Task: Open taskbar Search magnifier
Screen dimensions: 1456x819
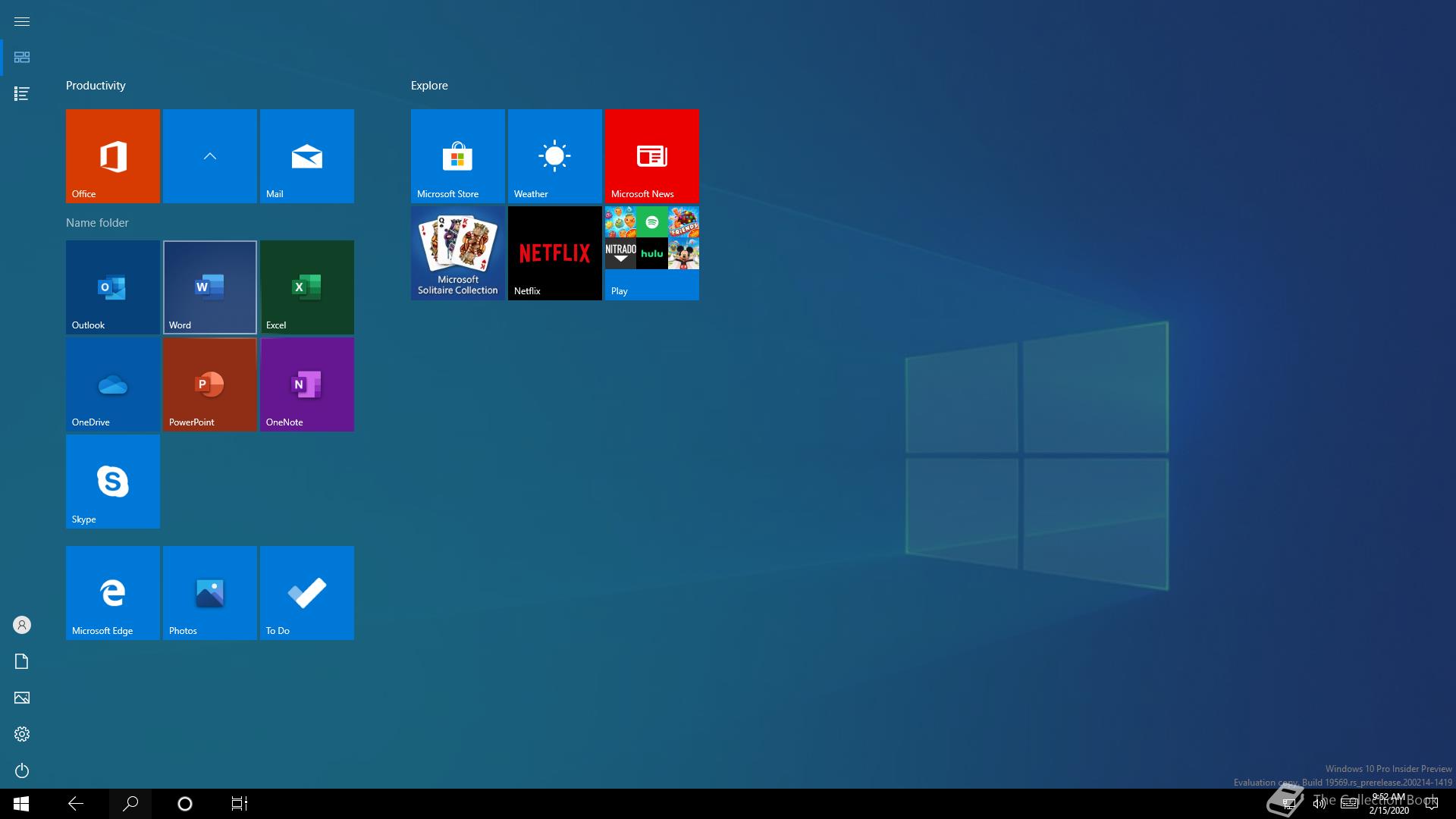Action: tap(130, 804)
